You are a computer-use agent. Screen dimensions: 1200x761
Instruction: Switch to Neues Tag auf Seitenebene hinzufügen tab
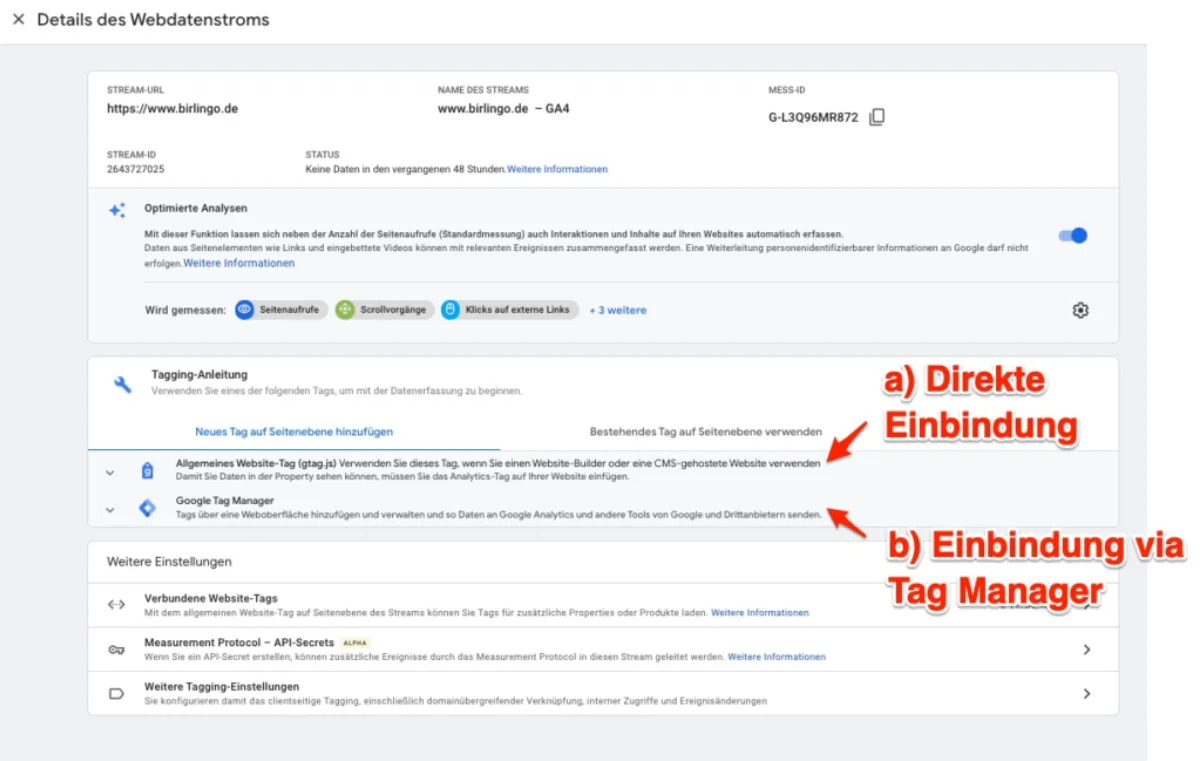[294, 432]
